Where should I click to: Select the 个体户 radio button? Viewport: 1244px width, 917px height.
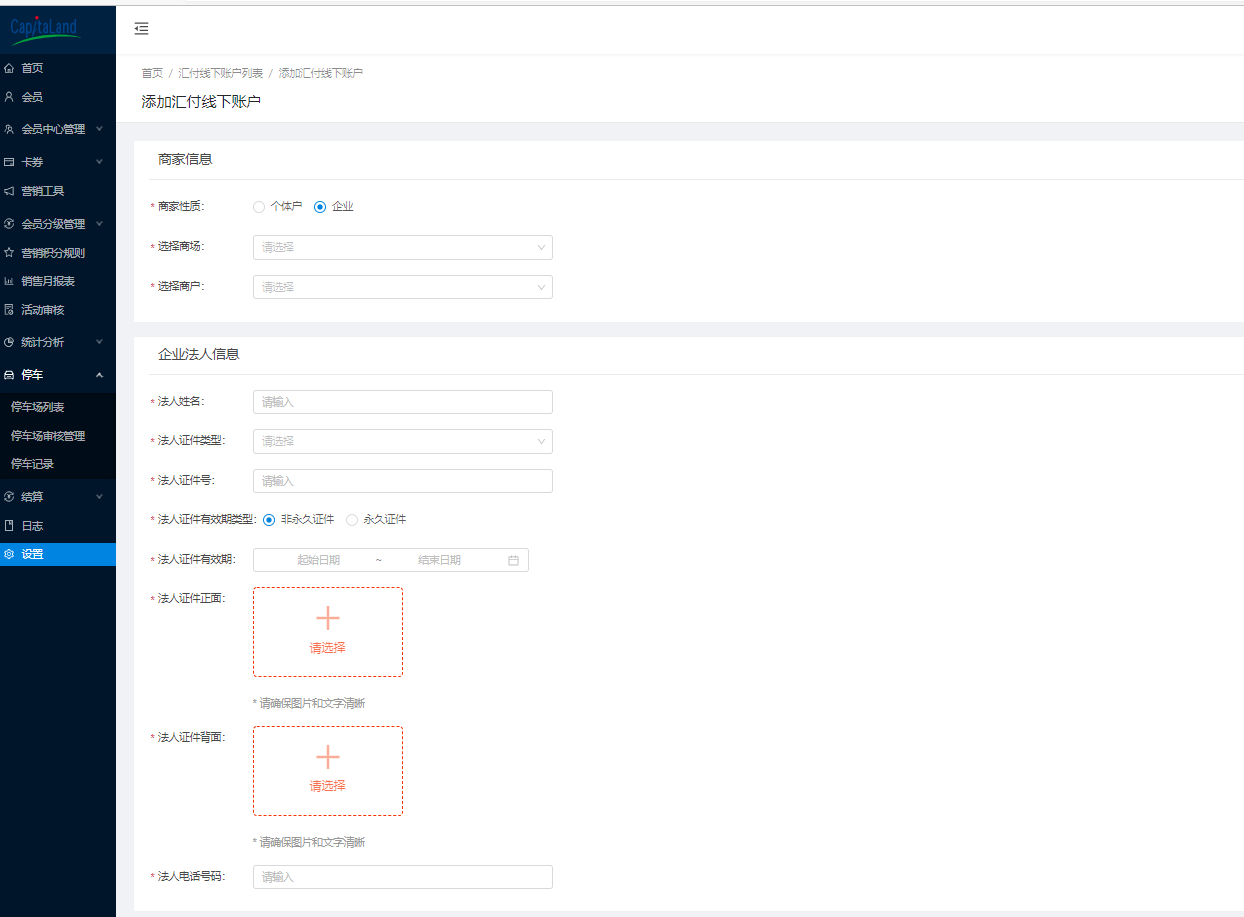click(259, 207)
